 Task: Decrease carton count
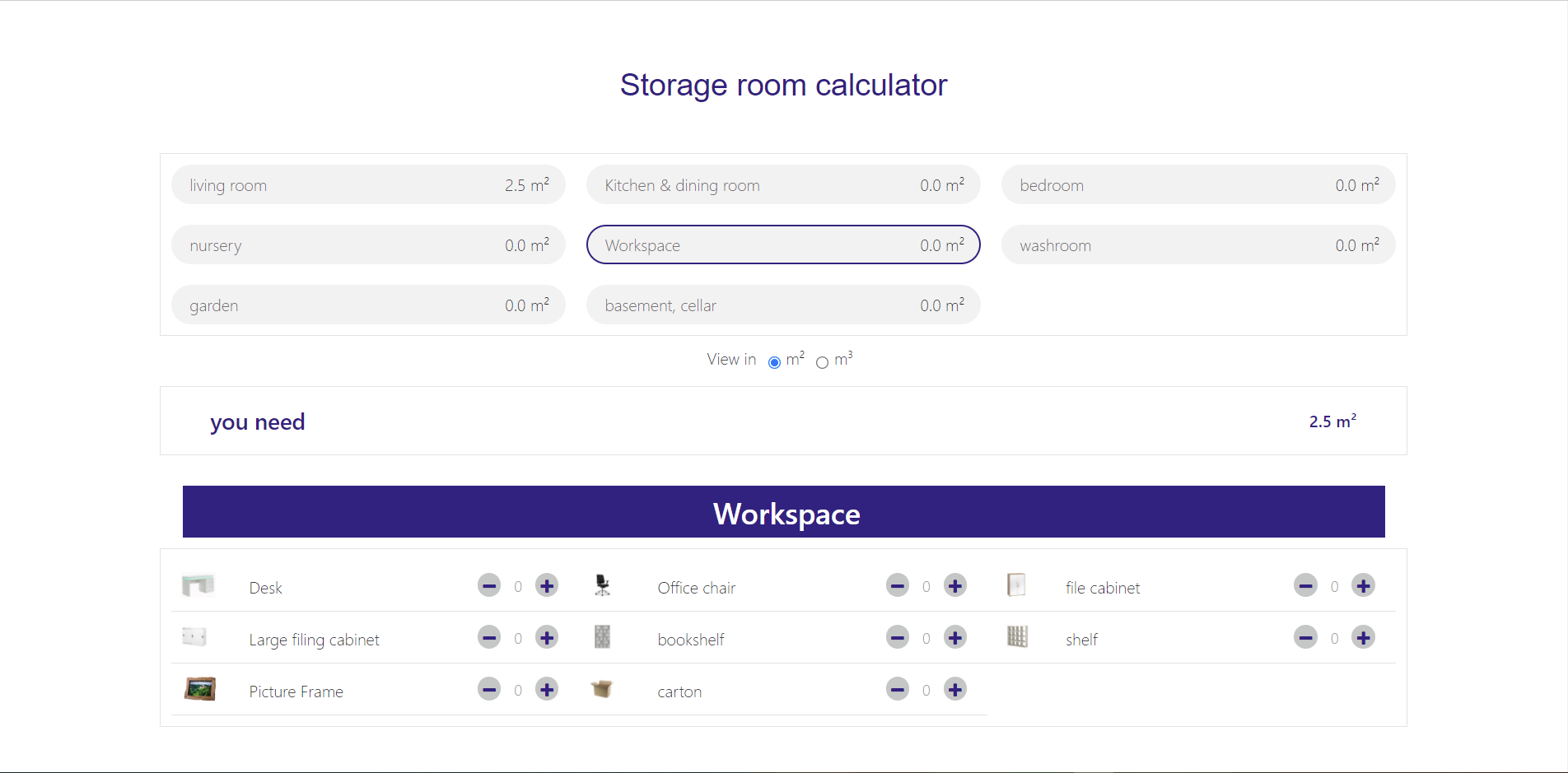[x=898, y=690]
